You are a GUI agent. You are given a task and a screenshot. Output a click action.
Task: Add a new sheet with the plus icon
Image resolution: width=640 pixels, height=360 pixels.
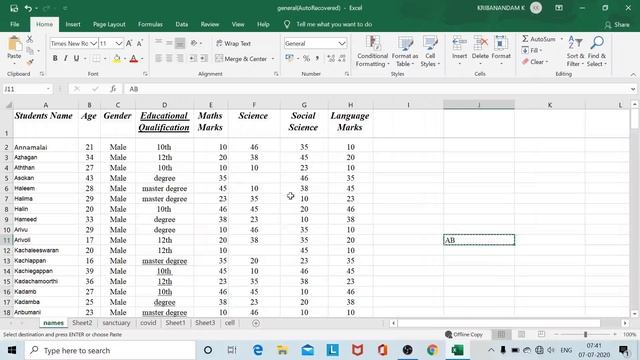(x=256, y=323)
